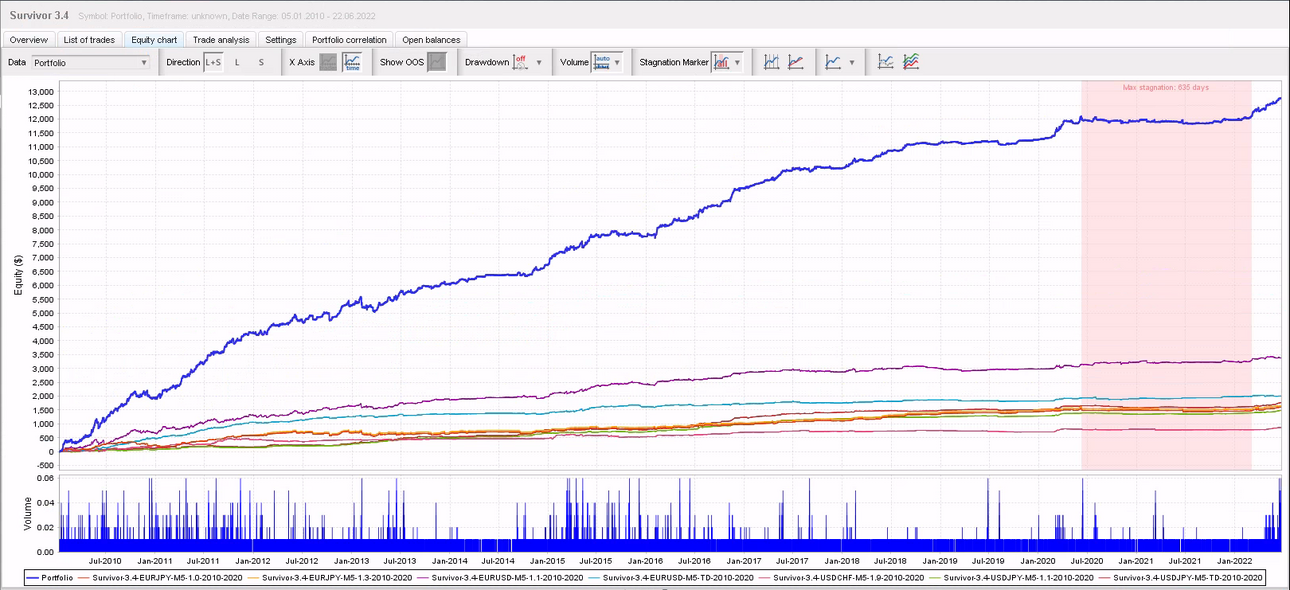Set X Axis to trades mode icon
This screenshot has height=590, width=1290.
pos(328,62)
